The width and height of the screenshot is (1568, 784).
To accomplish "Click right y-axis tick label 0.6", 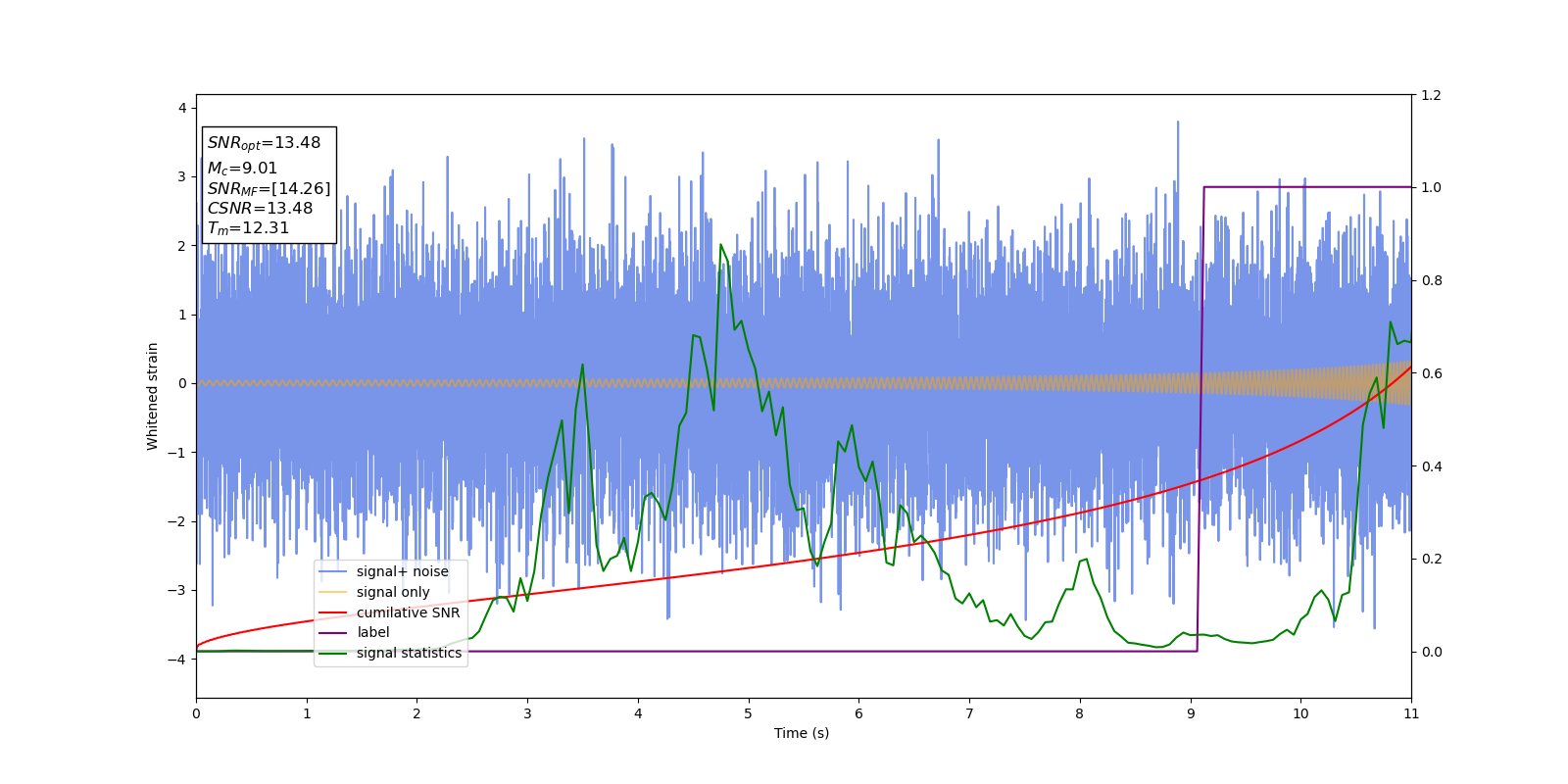I will pos(1432,373).
